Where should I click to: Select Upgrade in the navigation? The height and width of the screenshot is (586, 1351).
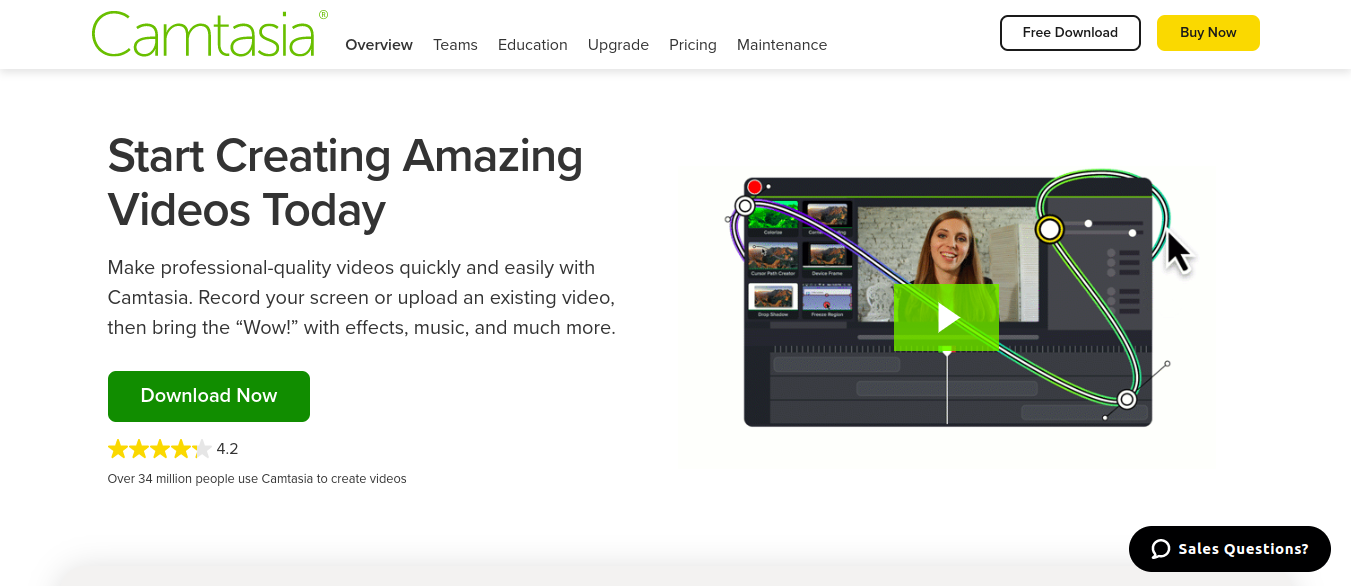618,45
